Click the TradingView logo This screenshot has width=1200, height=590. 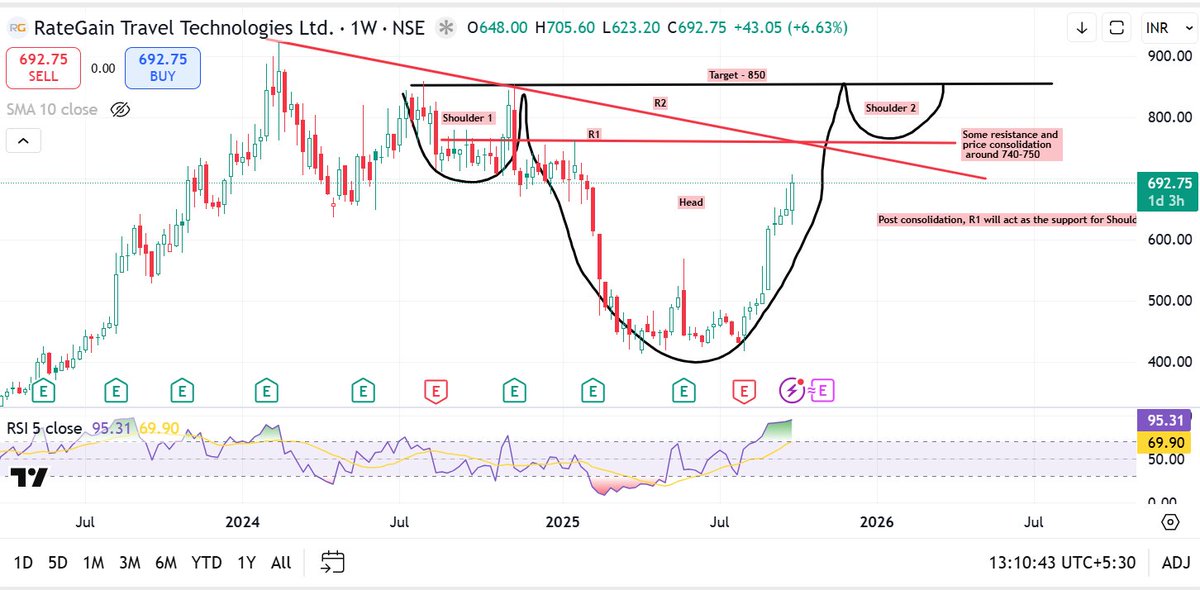29,477
